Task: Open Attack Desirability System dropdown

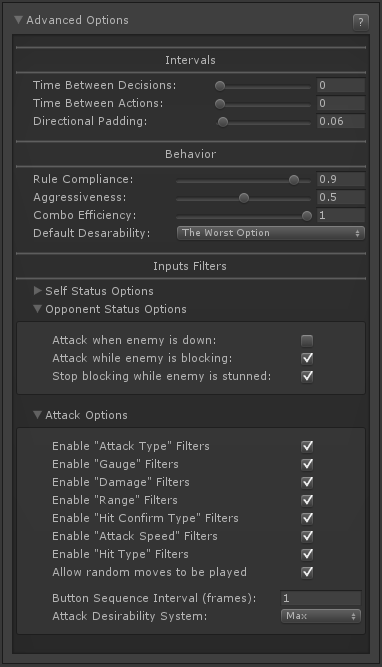Action: 321,616
